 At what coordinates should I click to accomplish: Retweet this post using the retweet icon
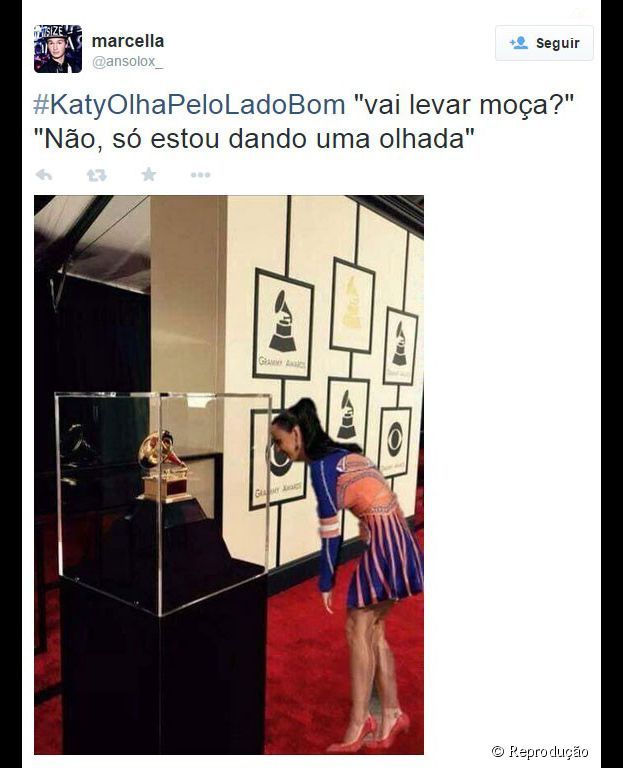coord(96,175)
